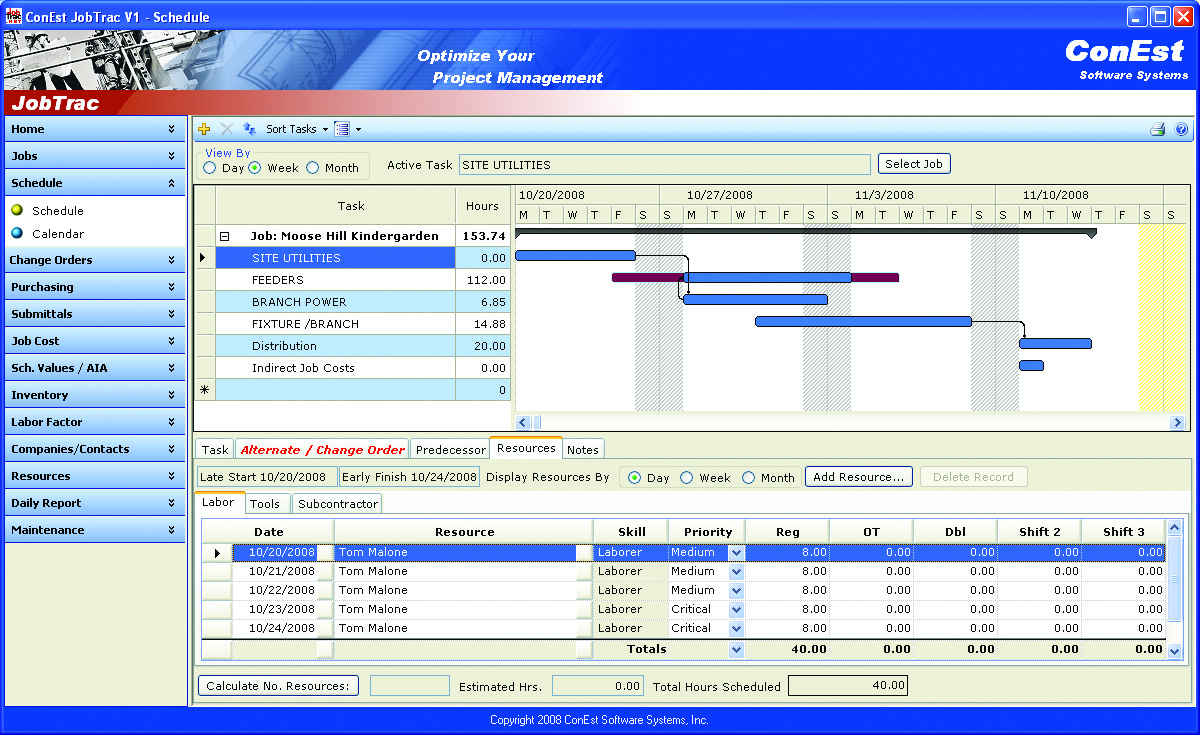Select the Week view-by radio button
The width and height of the screenshot is (1200, 735).
tap(255, 168)
